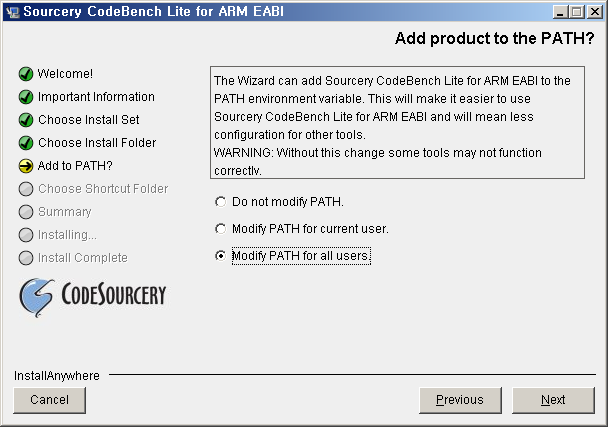The height and width of the screenshot is (427, 608).
Task: Choose Modify PATH for current user
Action: click(220, 229)
